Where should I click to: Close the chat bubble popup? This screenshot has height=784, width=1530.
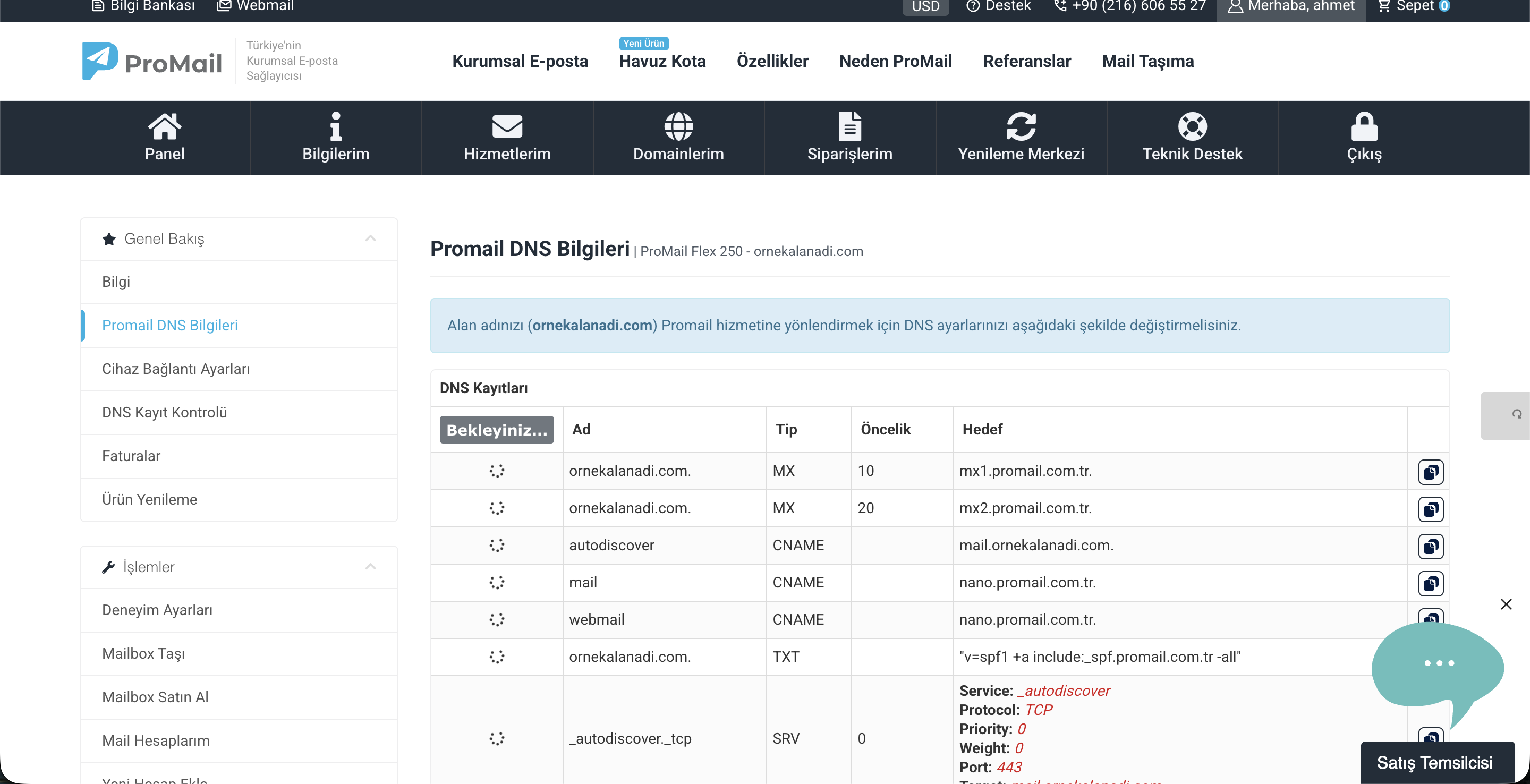1506,604
